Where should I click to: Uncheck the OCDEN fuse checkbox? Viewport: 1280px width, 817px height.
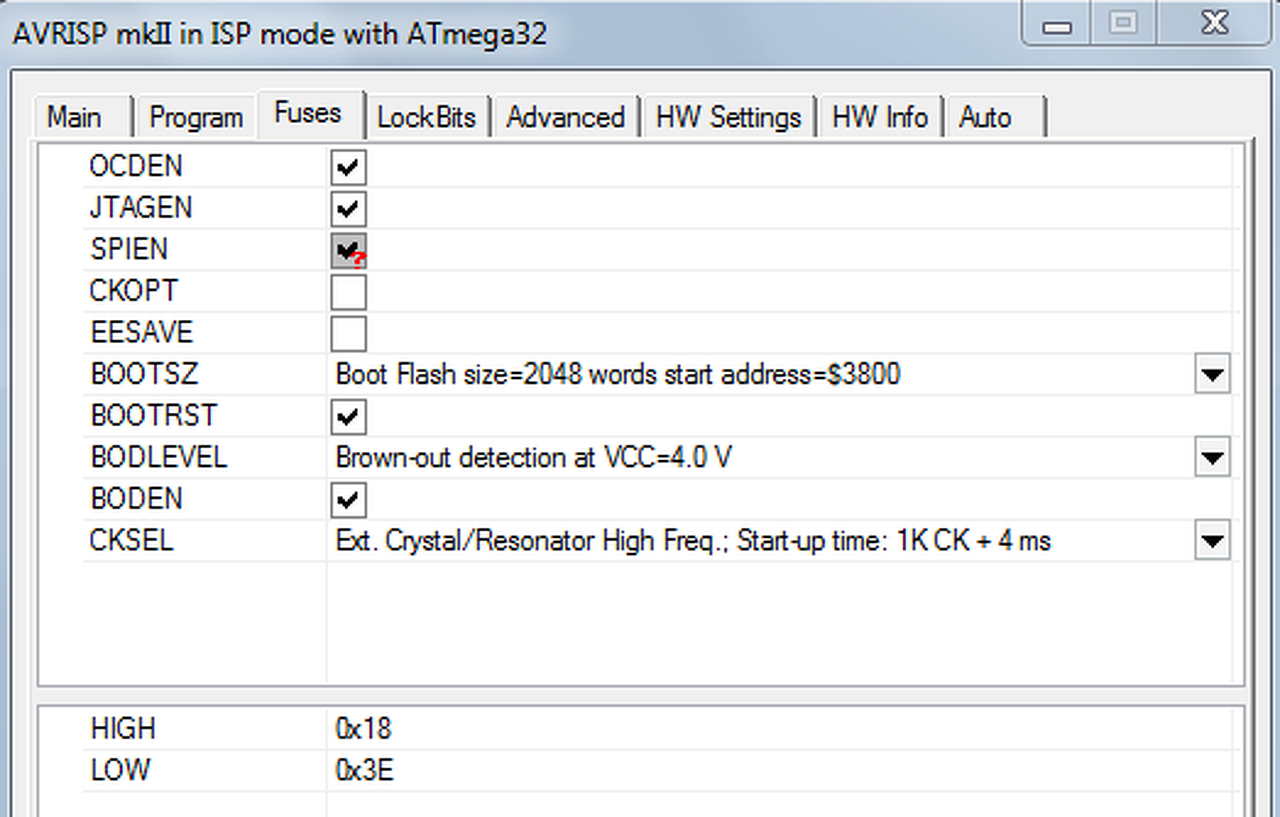[x=349, y=168]
